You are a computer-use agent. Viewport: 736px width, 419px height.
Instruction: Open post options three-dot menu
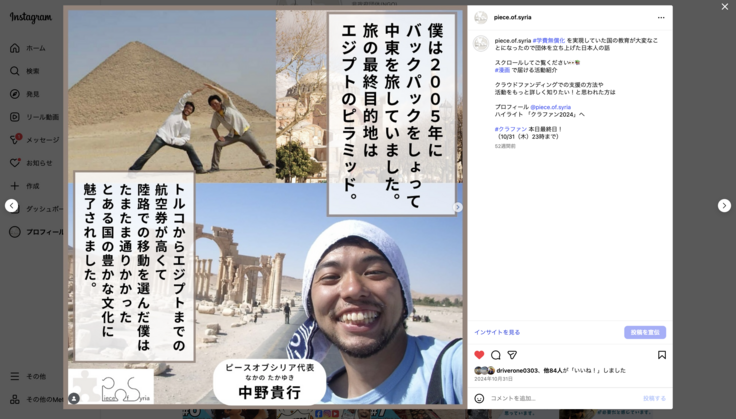[x=661, y=17]
